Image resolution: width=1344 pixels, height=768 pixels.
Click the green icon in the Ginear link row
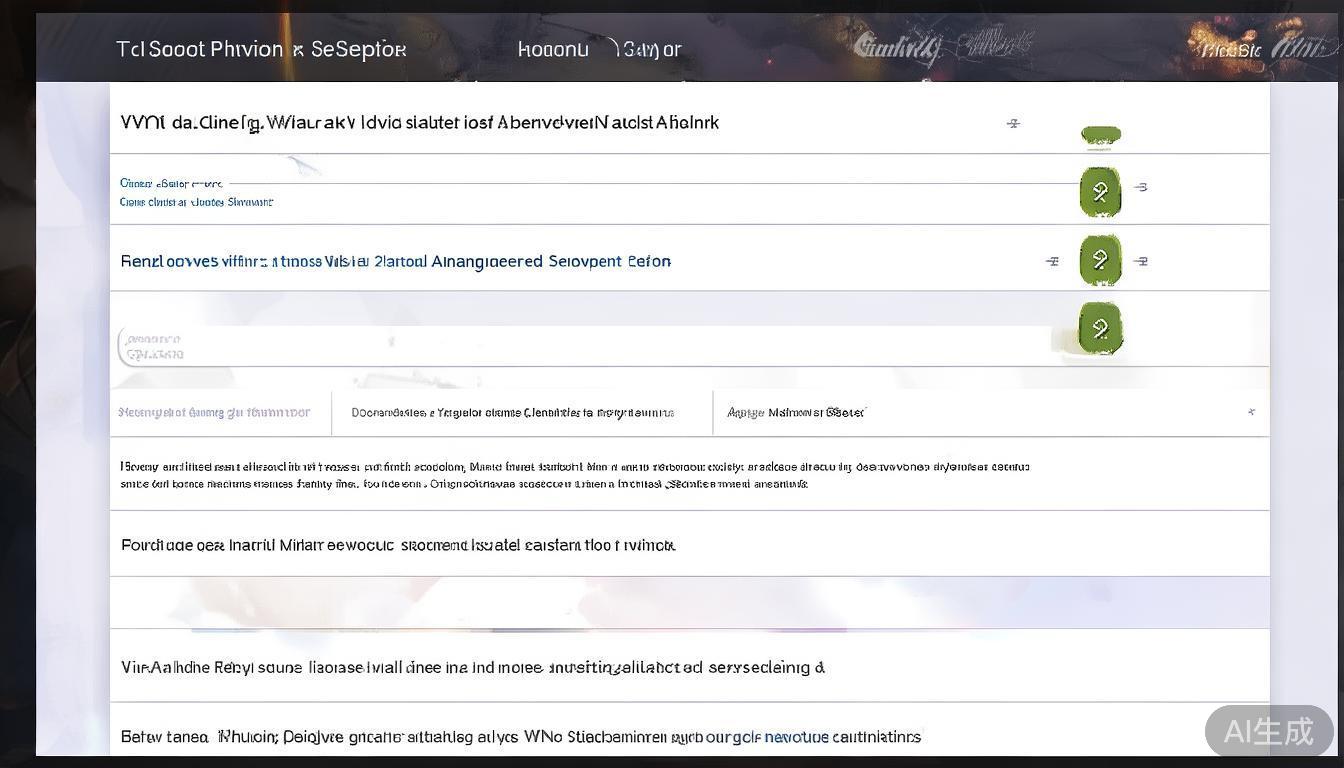click(x=1100, y=191)
